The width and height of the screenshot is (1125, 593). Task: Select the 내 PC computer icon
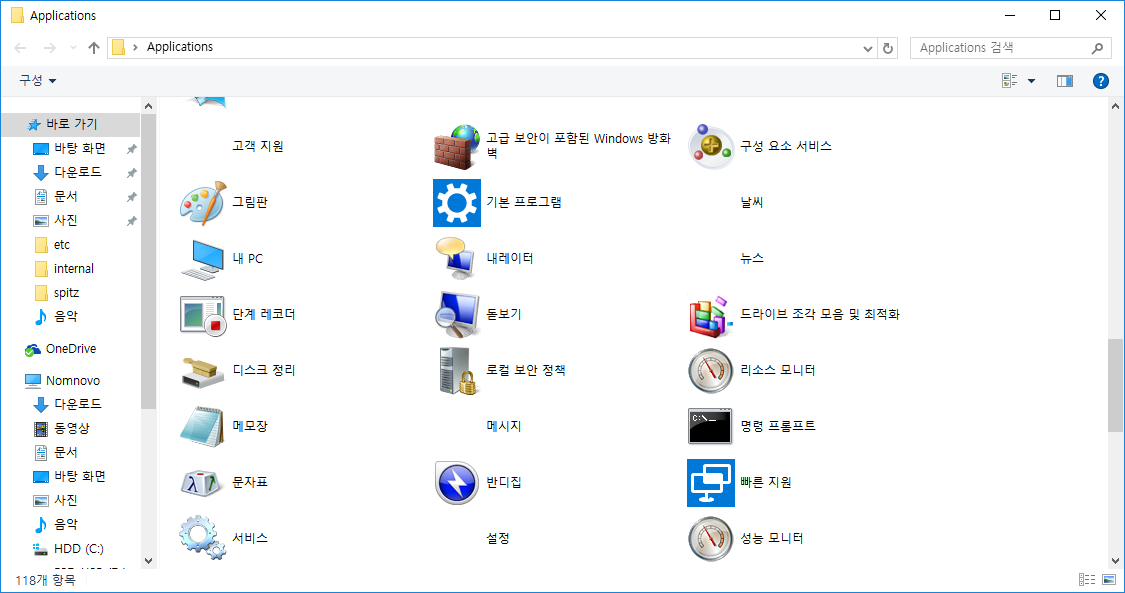pyautogui.click(x=203, y=258)
